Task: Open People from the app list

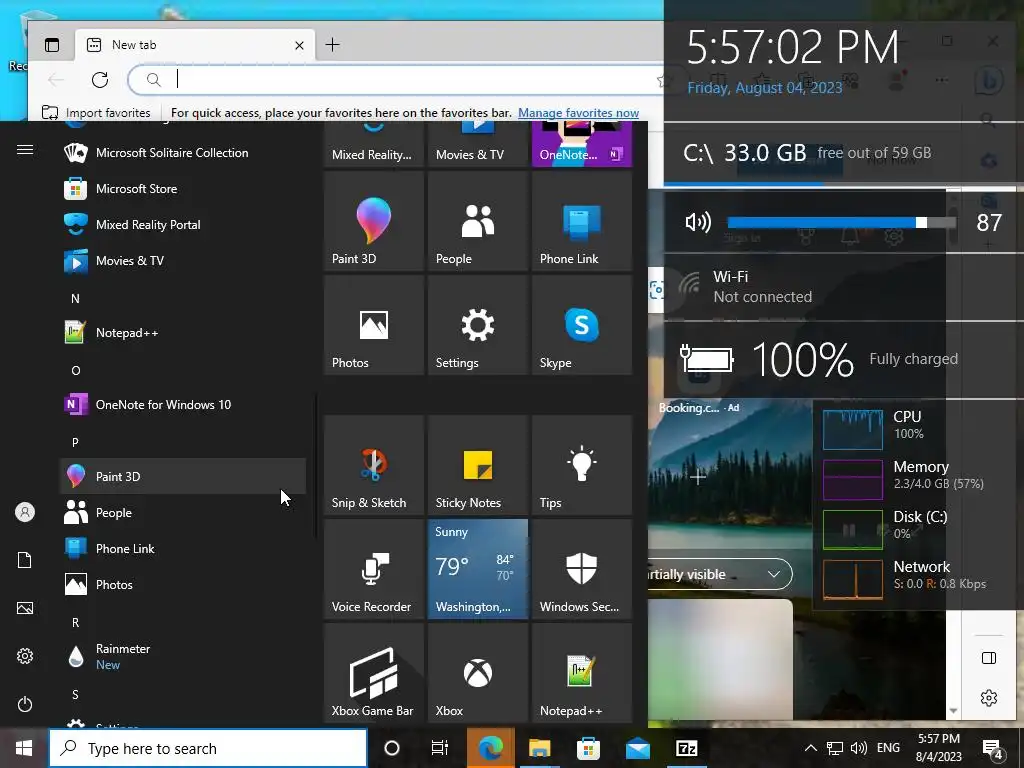Action: click(x=183, y=513)
